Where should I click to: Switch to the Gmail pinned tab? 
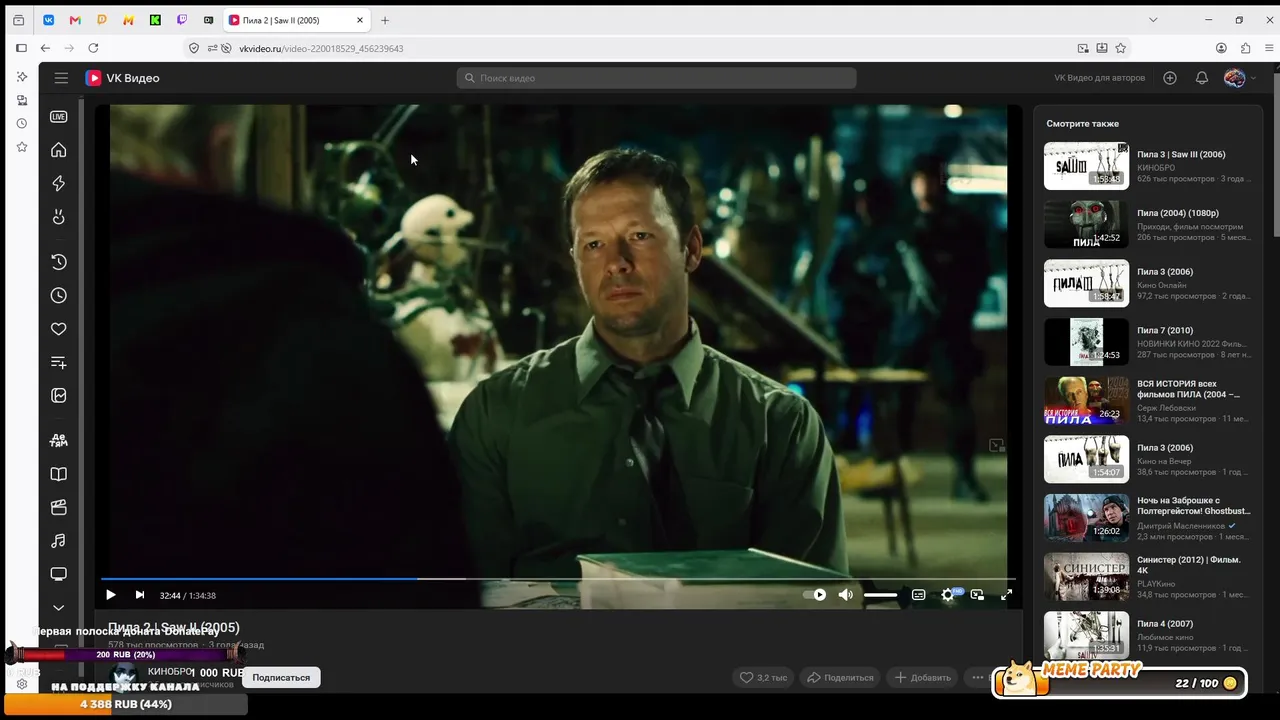[75, 20]
